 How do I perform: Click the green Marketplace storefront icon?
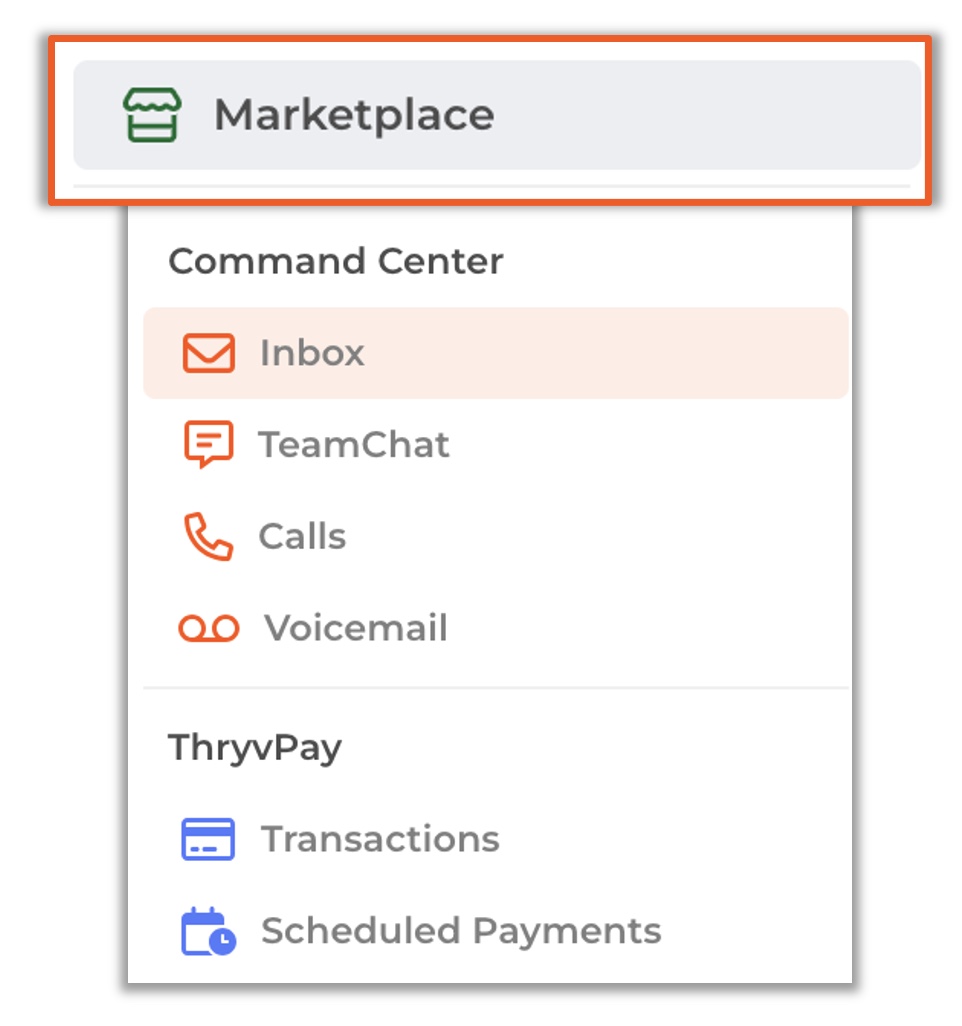[152, 115]
